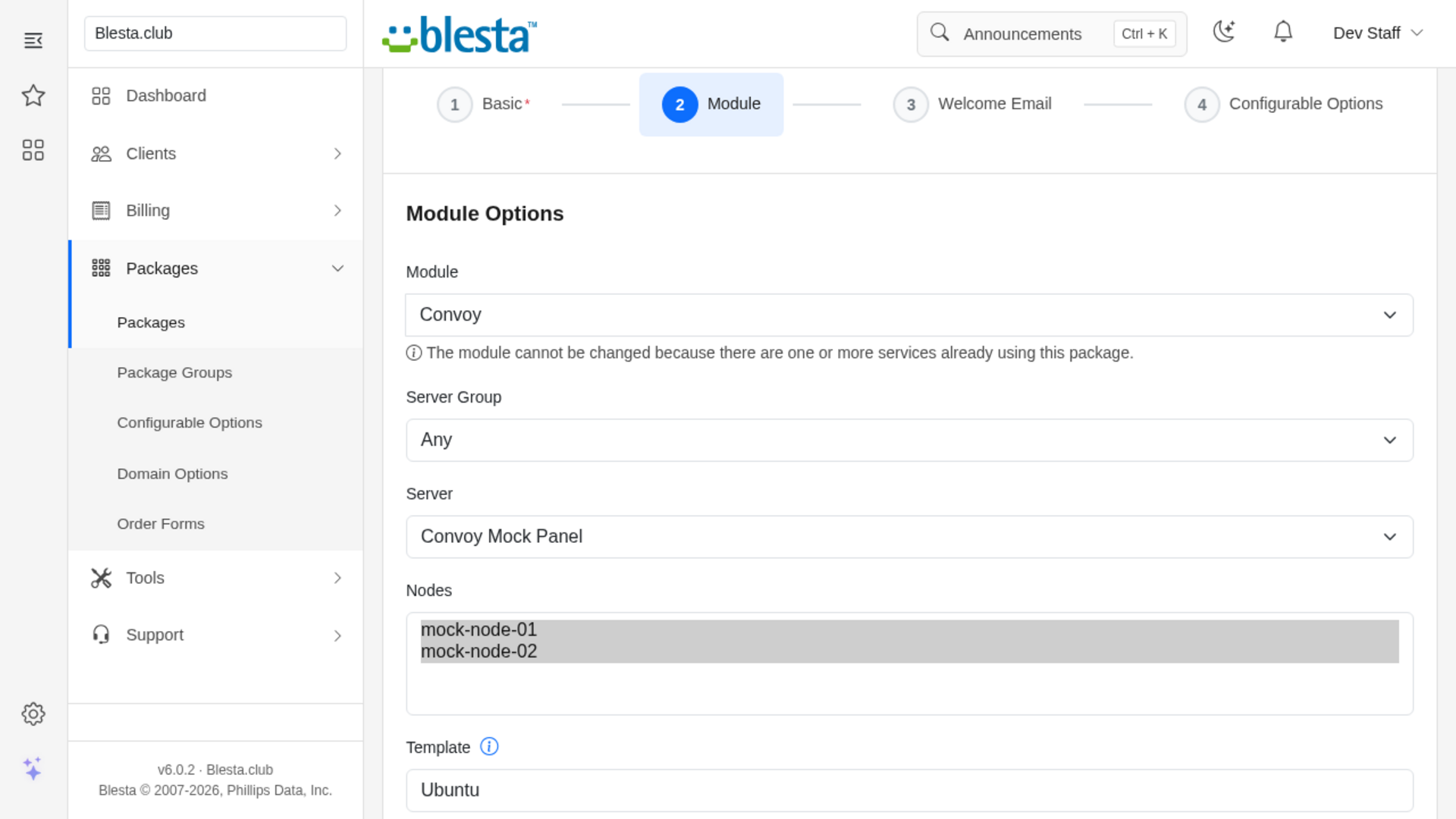
Task: Open settings gear icon
Action: coord(33,714)
